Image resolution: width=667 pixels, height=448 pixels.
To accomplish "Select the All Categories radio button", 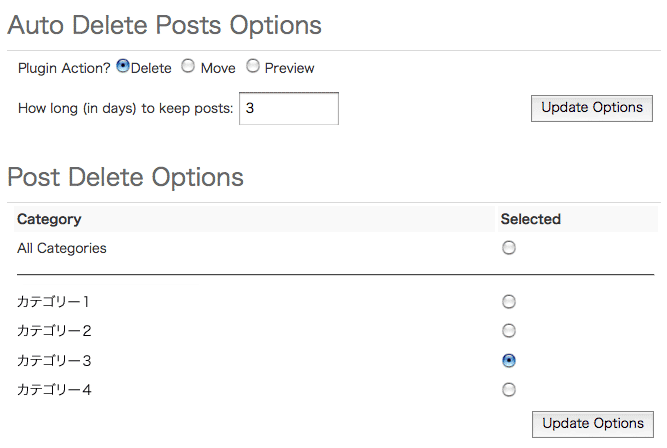I will click(509, 248).
